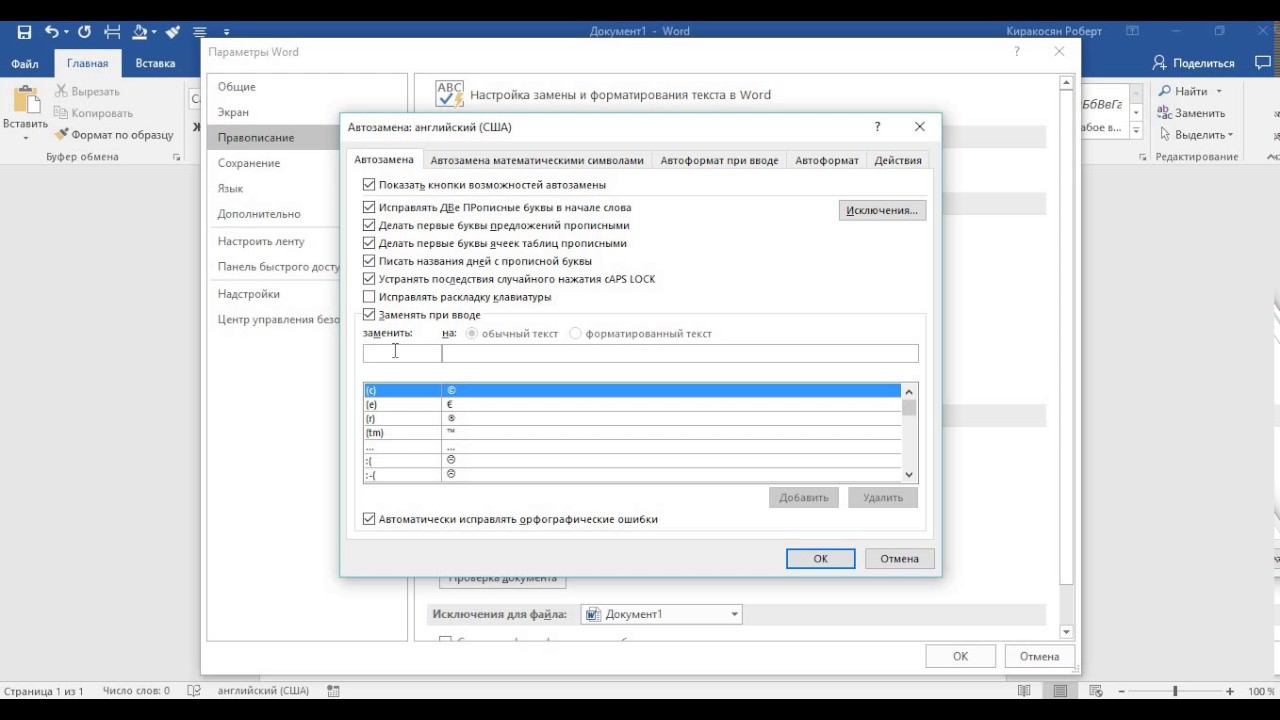Click the Исключения... button

pos(882,210)
